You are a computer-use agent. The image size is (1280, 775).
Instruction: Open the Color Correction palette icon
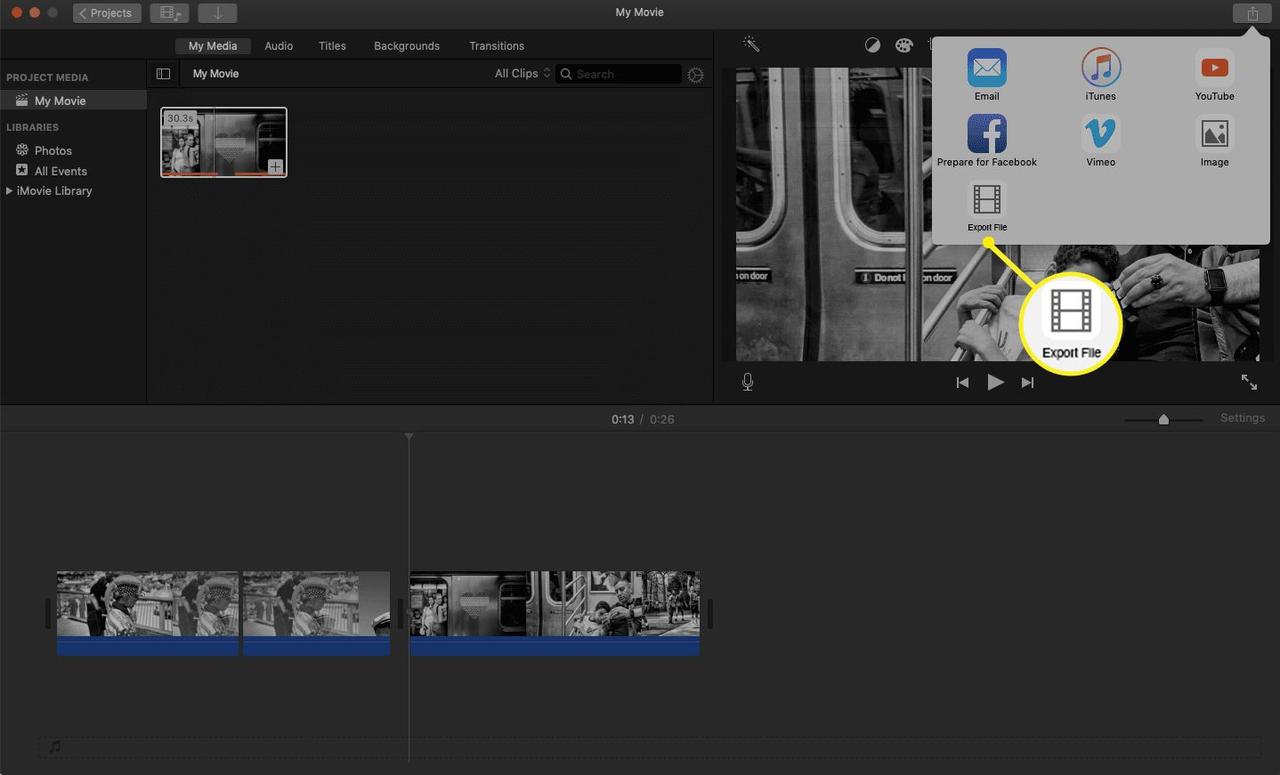[904, 44]
